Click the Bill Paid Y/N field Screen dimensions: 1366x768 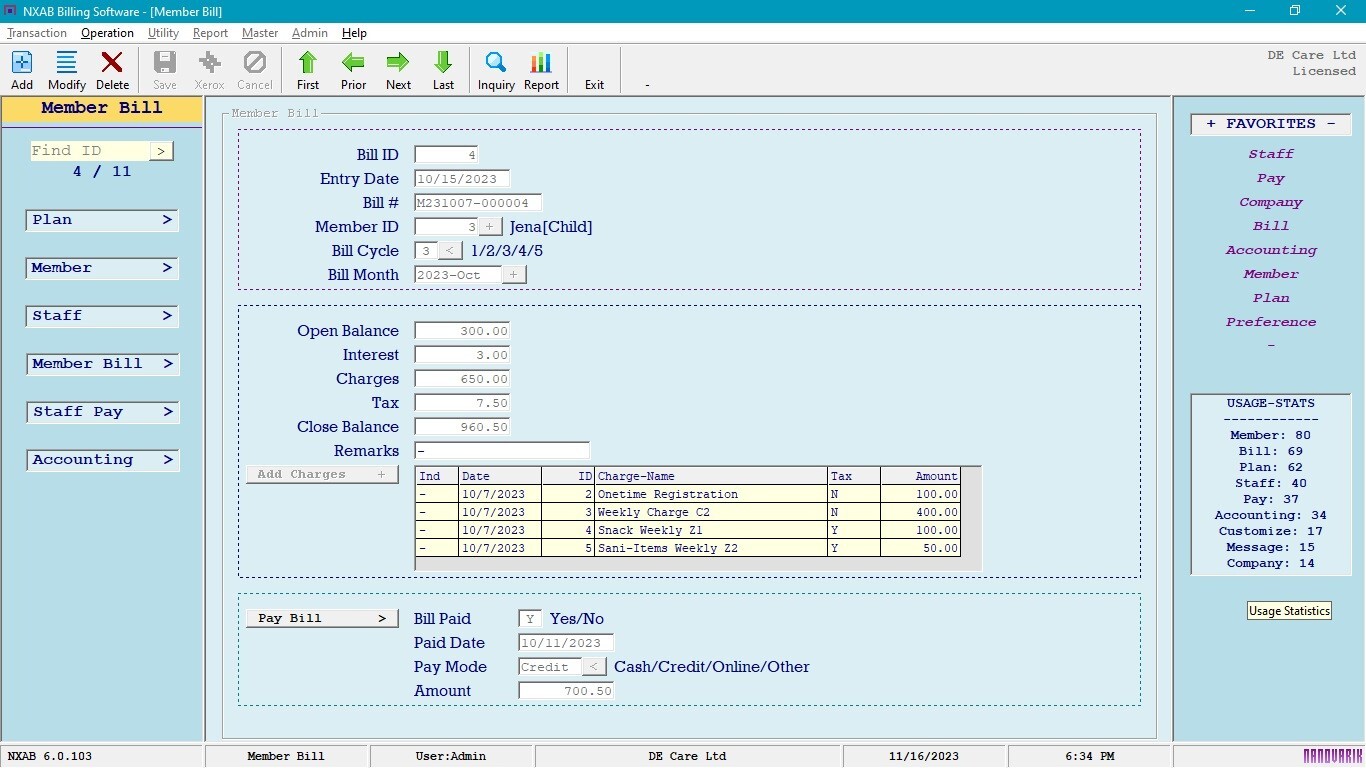[530, 619]
